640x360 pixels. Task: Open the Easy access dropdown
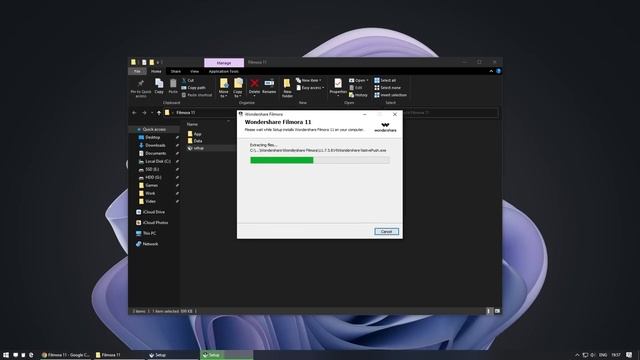[310, 88]
